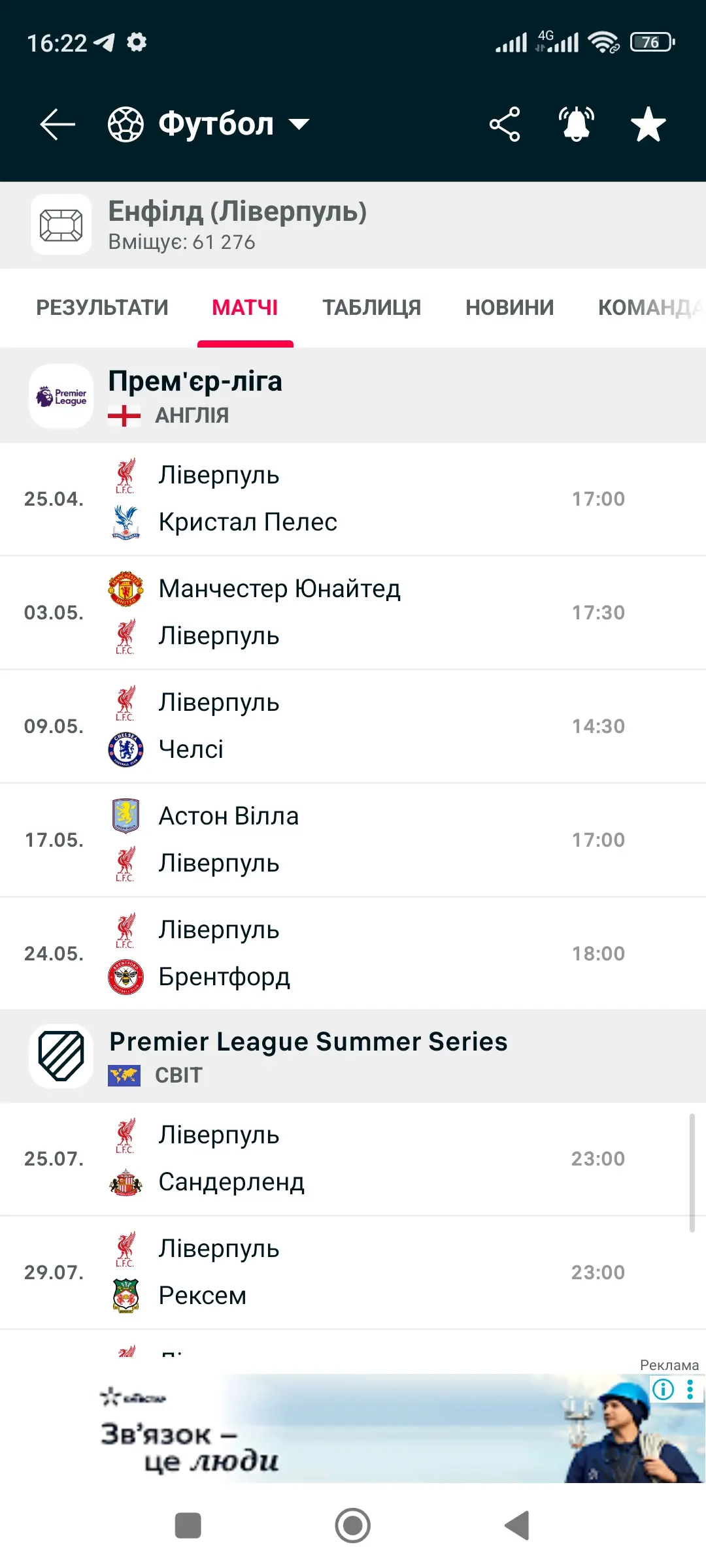Viewport: 706px width, 1568px height.
Task: Open the НОВИНИ tab
Action: [x=509, y=307]
